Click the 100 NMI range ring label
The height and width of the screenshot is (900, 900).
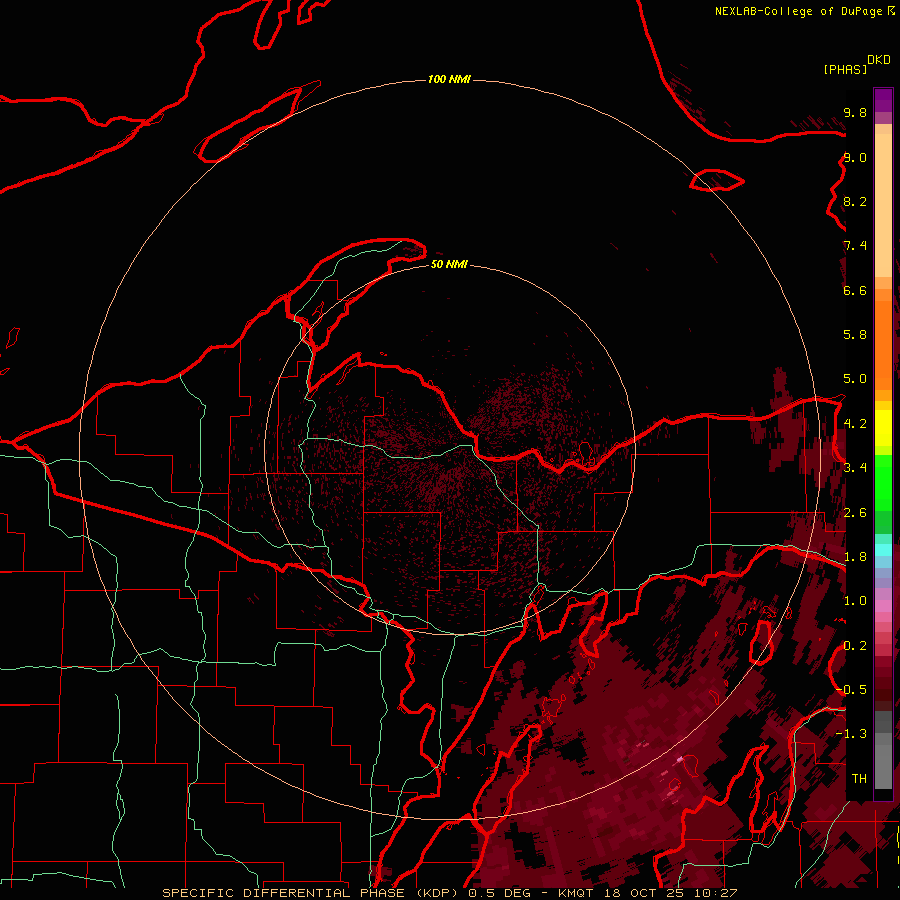[x=449, y=79]
